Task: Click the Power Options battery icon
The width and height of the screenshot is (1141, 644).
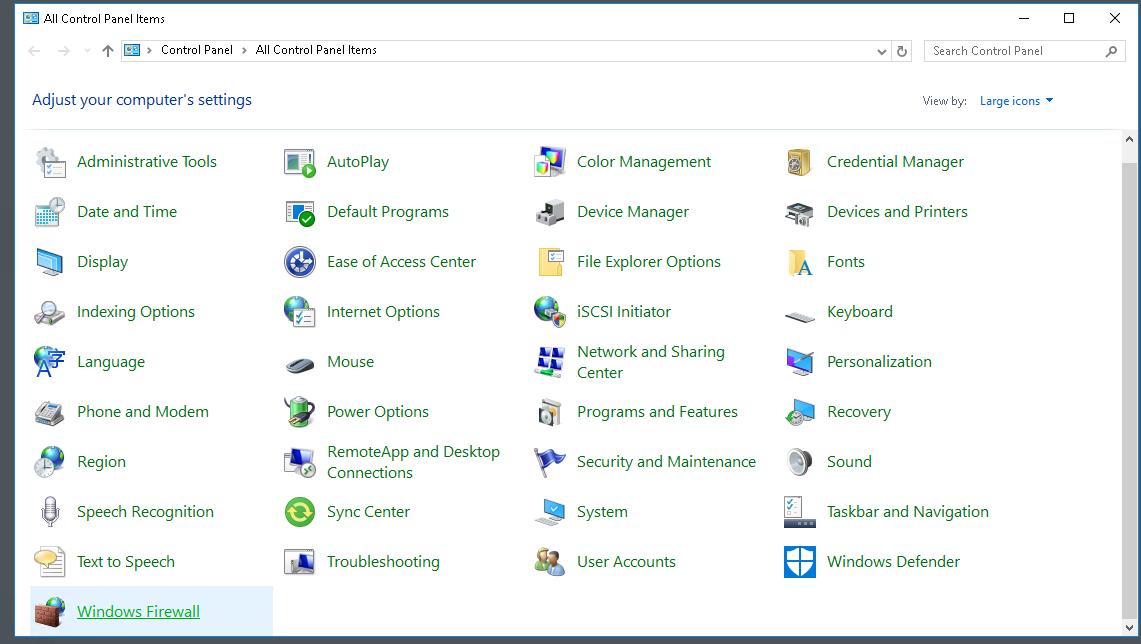Action: tap(300, 413)
